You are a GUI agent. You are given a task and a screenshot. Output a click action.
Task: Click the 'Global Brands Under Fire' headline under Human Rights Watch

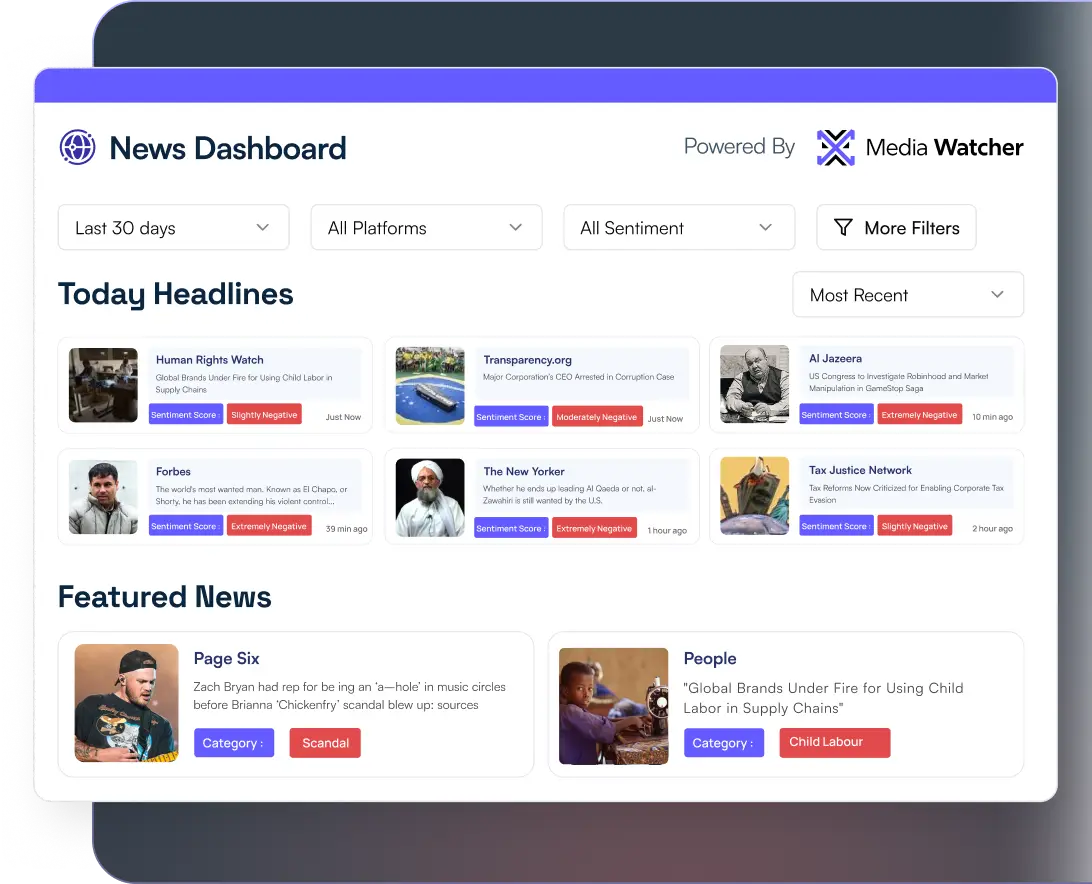tap(244, 383)
